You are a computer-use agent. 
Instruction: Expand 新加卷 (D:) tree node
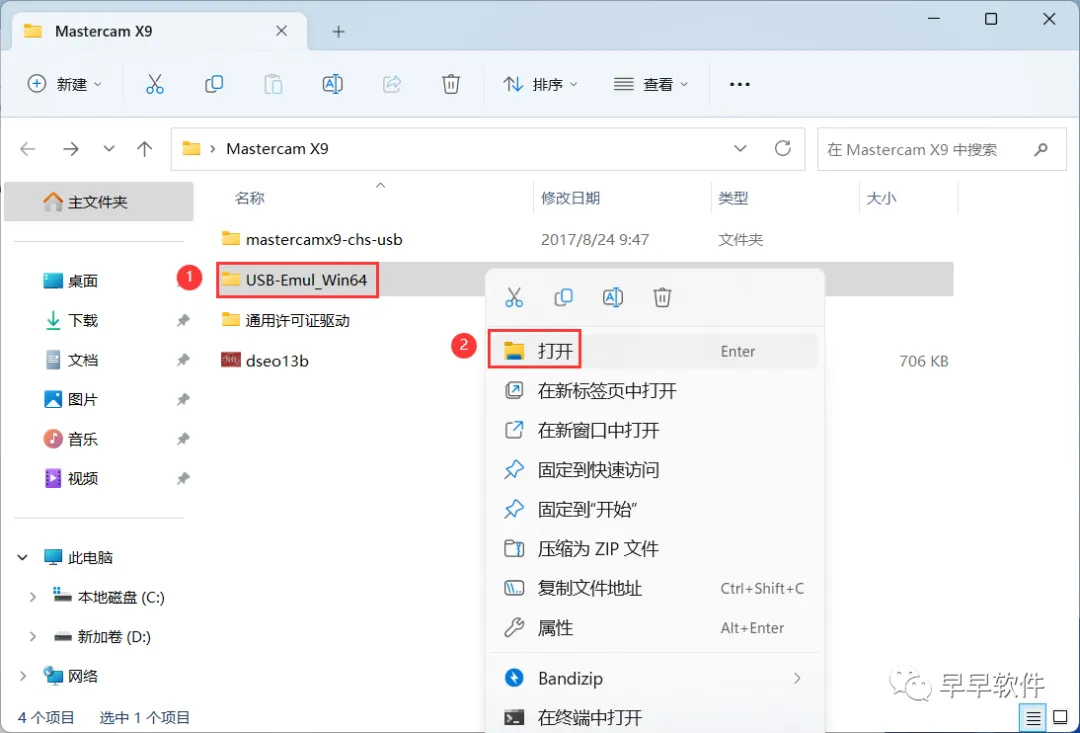[32, 637]
